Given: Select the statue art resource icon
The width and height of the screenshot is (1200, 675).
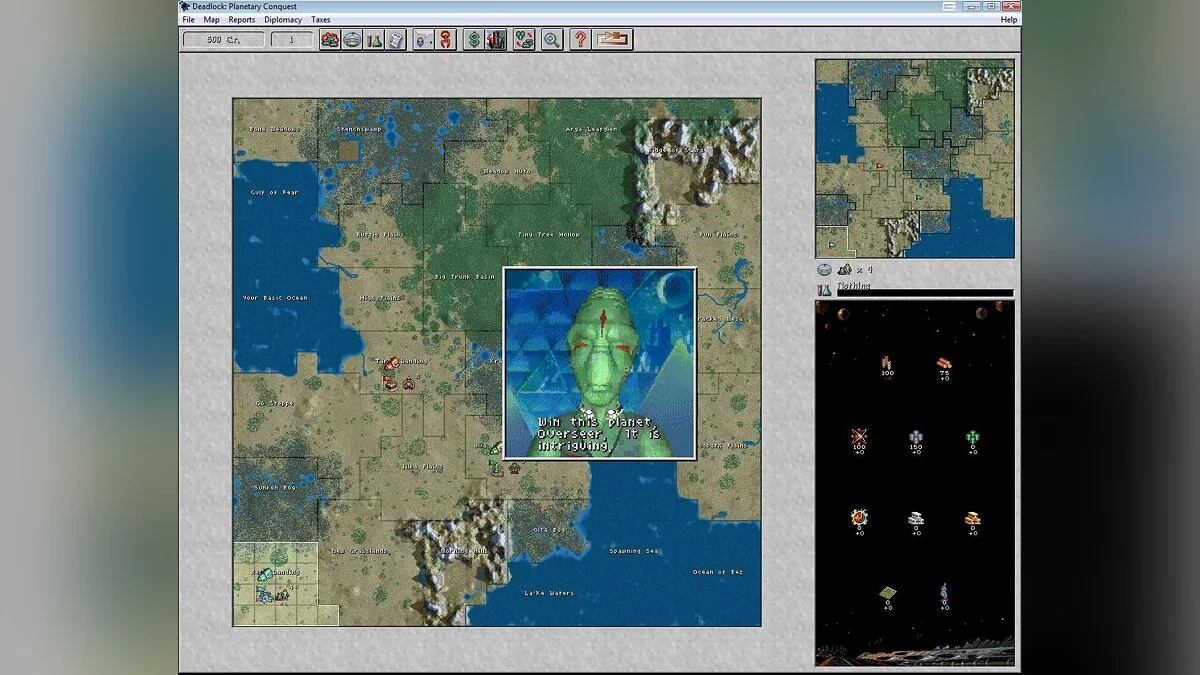Looking at the screenshot, I should click(x=943, y=593).
